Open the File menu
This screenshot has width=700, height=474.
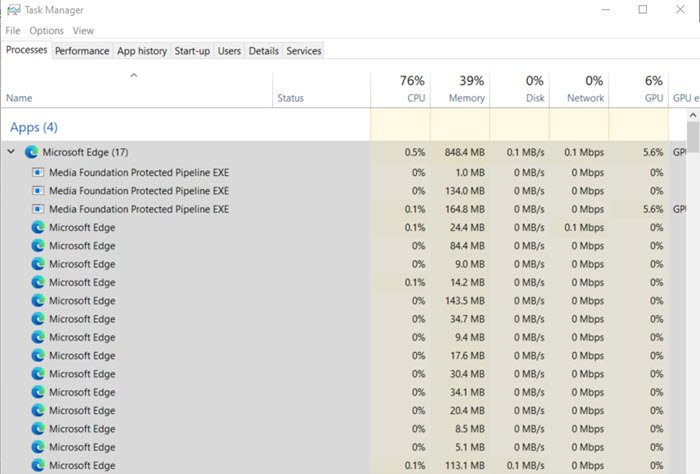click(13, 31)
